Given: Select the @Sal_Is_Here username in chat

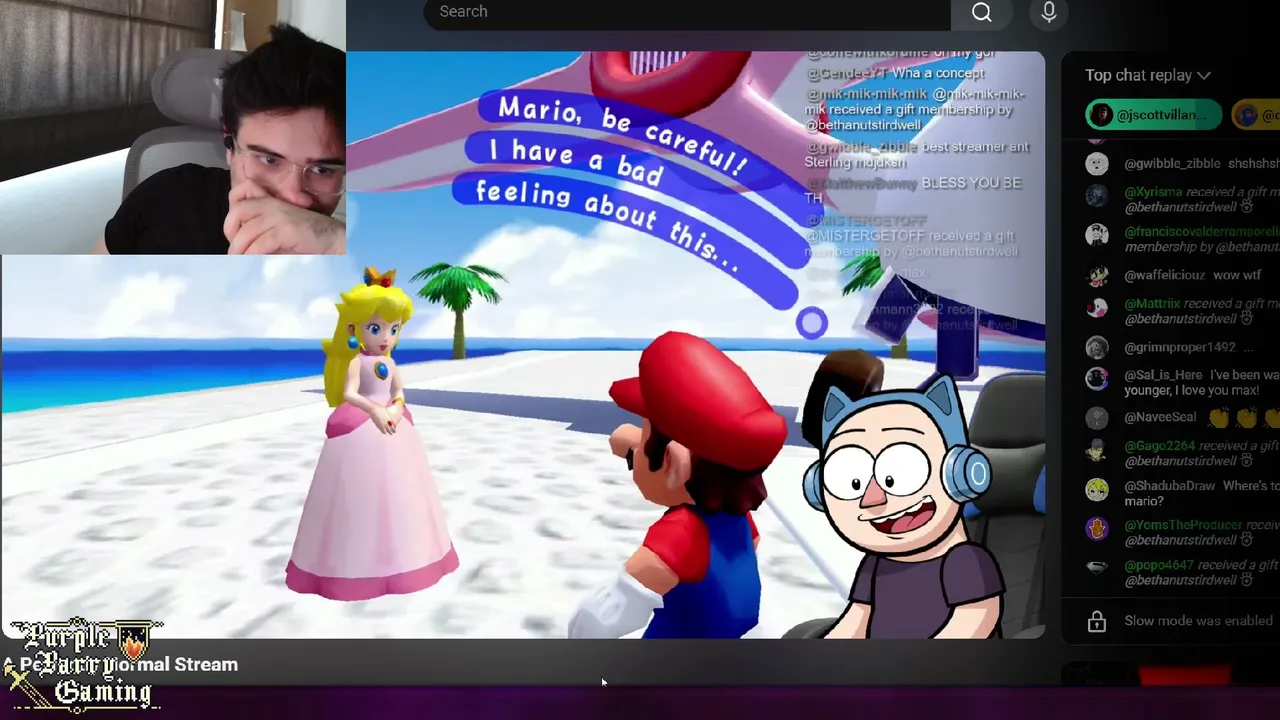Looking at the screenshot, I should (x=1162, y=375).
